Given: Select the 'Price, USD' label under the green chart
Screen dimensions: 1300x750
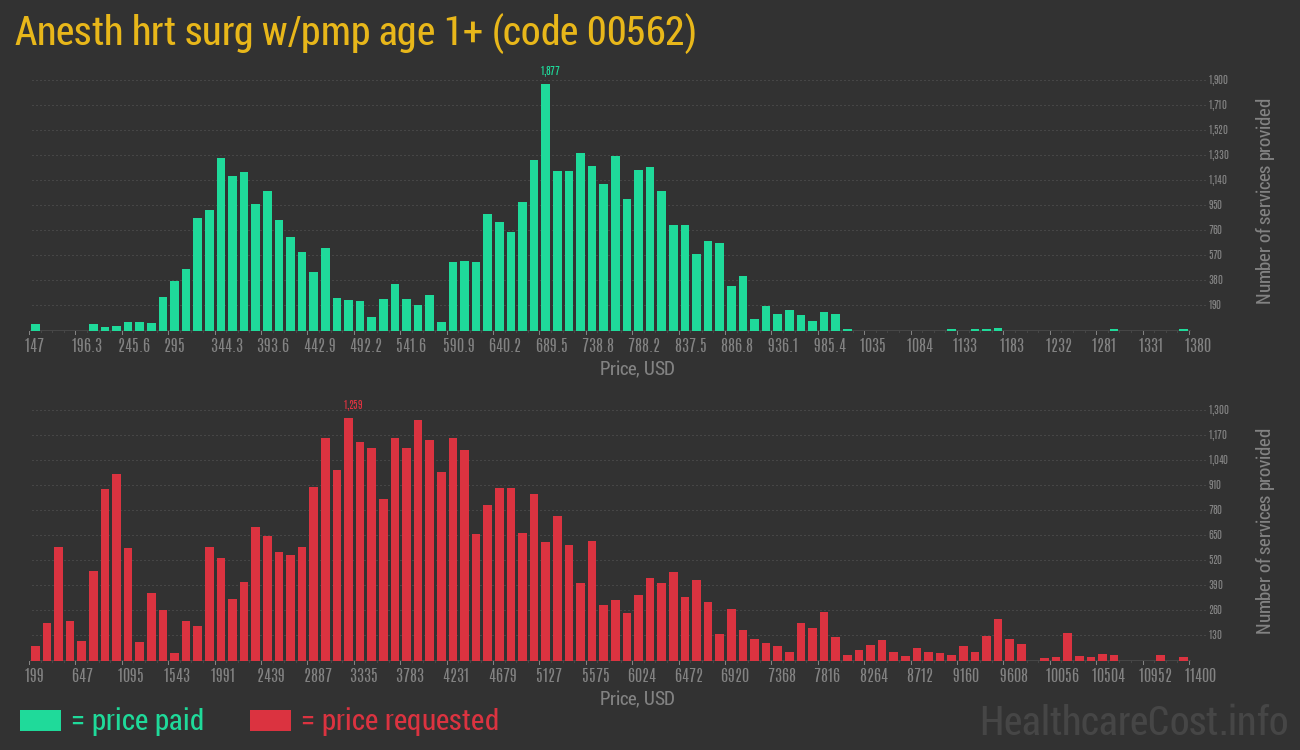Looking at the screenshot, I should tap(636, 369).
